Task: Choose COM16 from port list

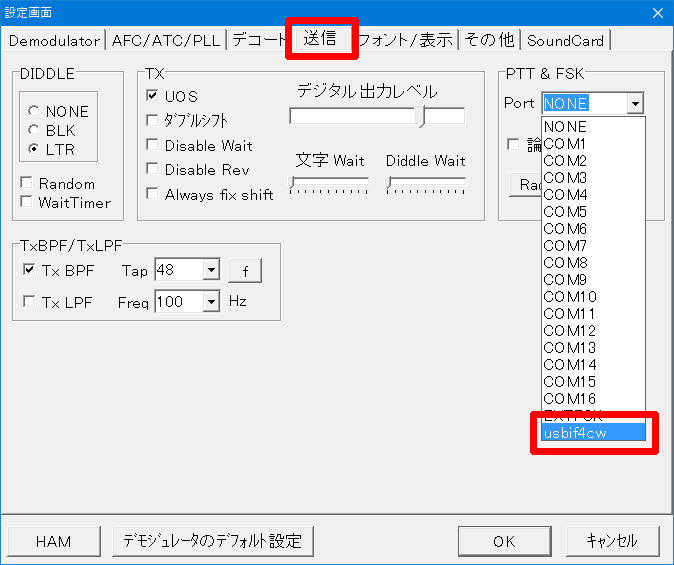Action: [593, 399]
